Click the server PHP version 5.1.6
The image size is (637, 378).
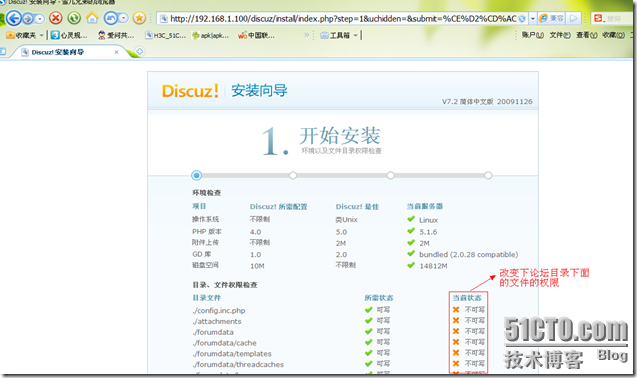click(428, 232)
